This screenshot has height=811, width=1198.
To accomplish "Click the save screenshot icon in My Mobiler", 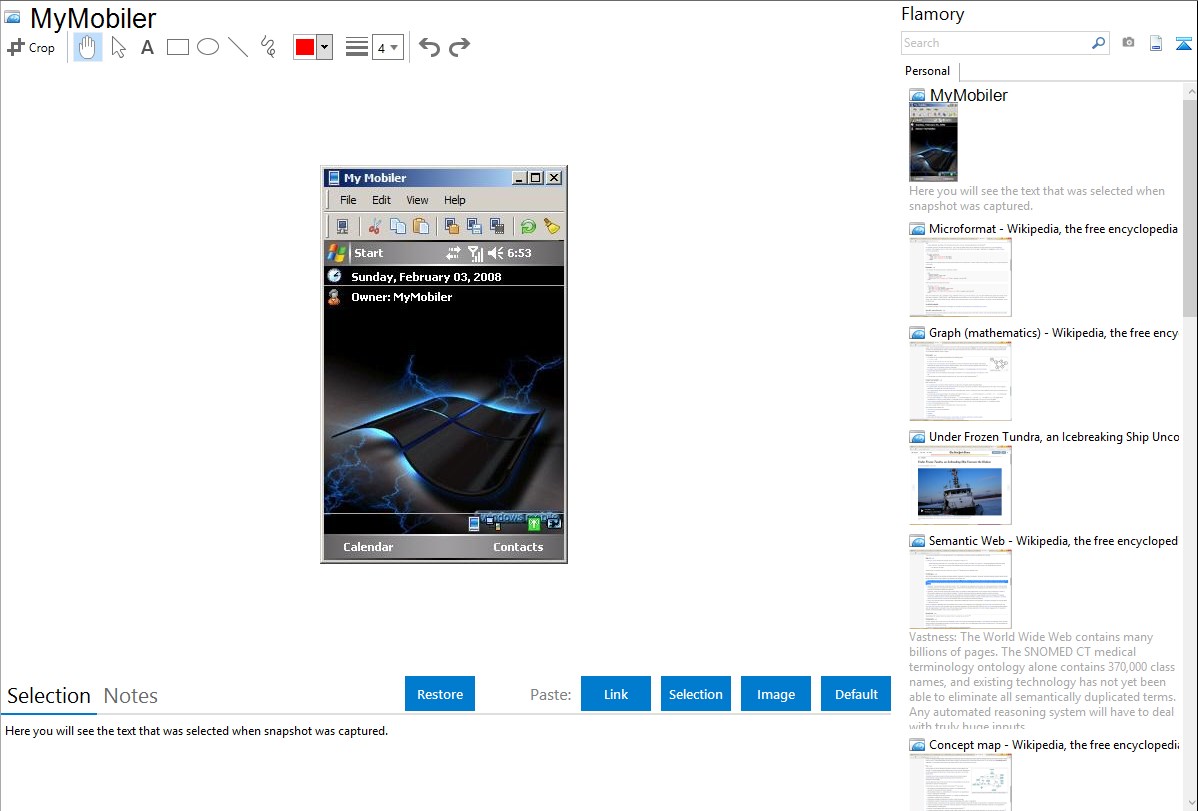I will [474, 226].
